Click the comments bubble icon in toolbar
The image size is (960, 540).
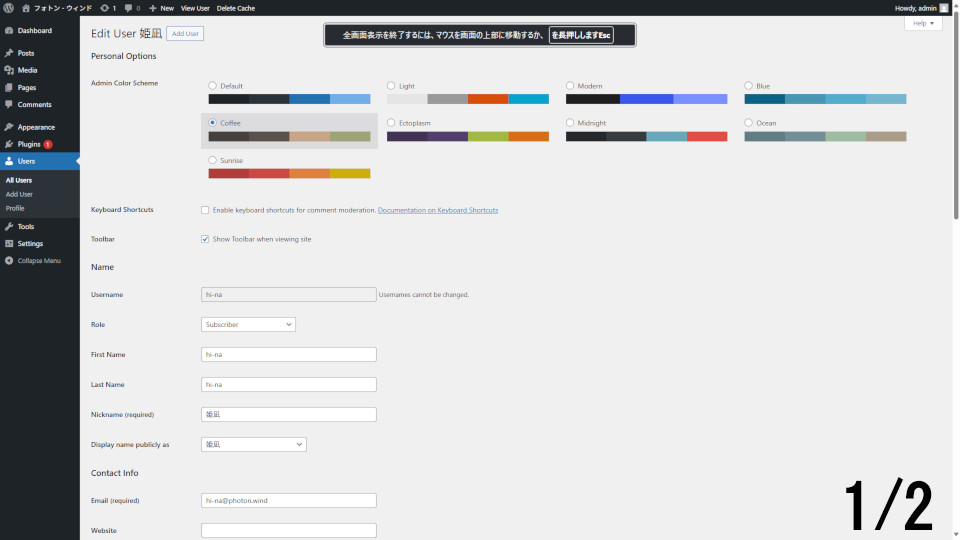click(131, 8)
